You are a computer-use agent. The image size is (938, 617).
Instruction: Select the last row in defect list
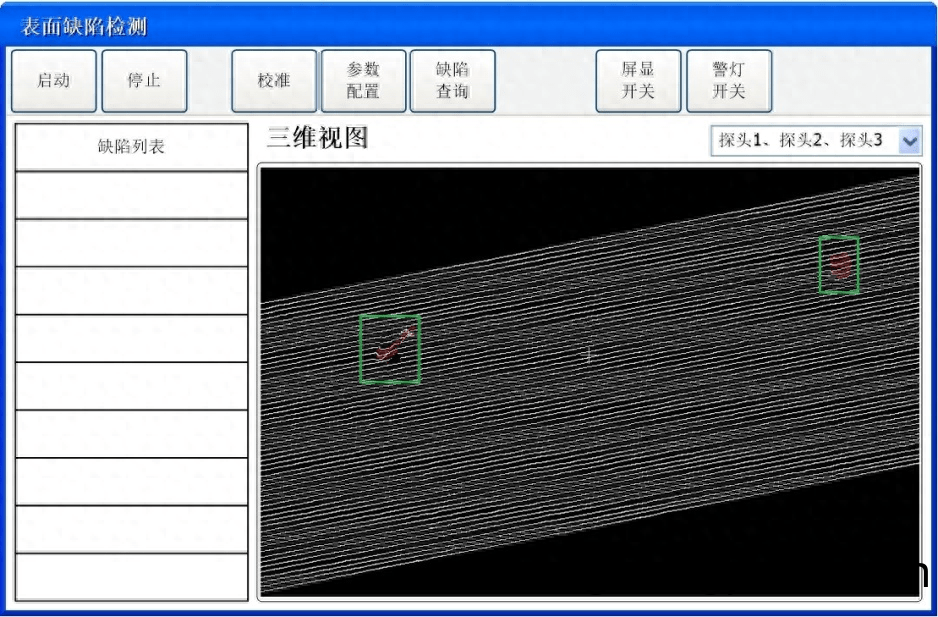(x=131, y=577)
